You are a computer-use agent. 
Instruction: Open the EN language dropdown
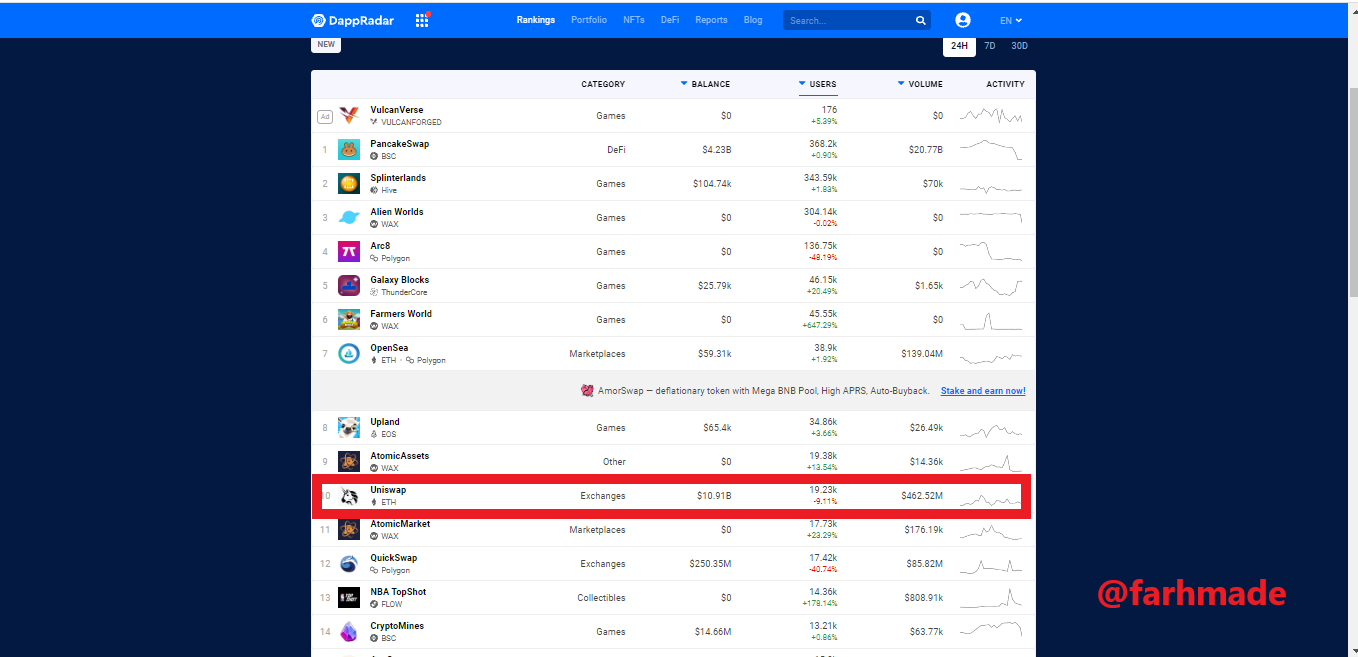(x=1011, y=20)
